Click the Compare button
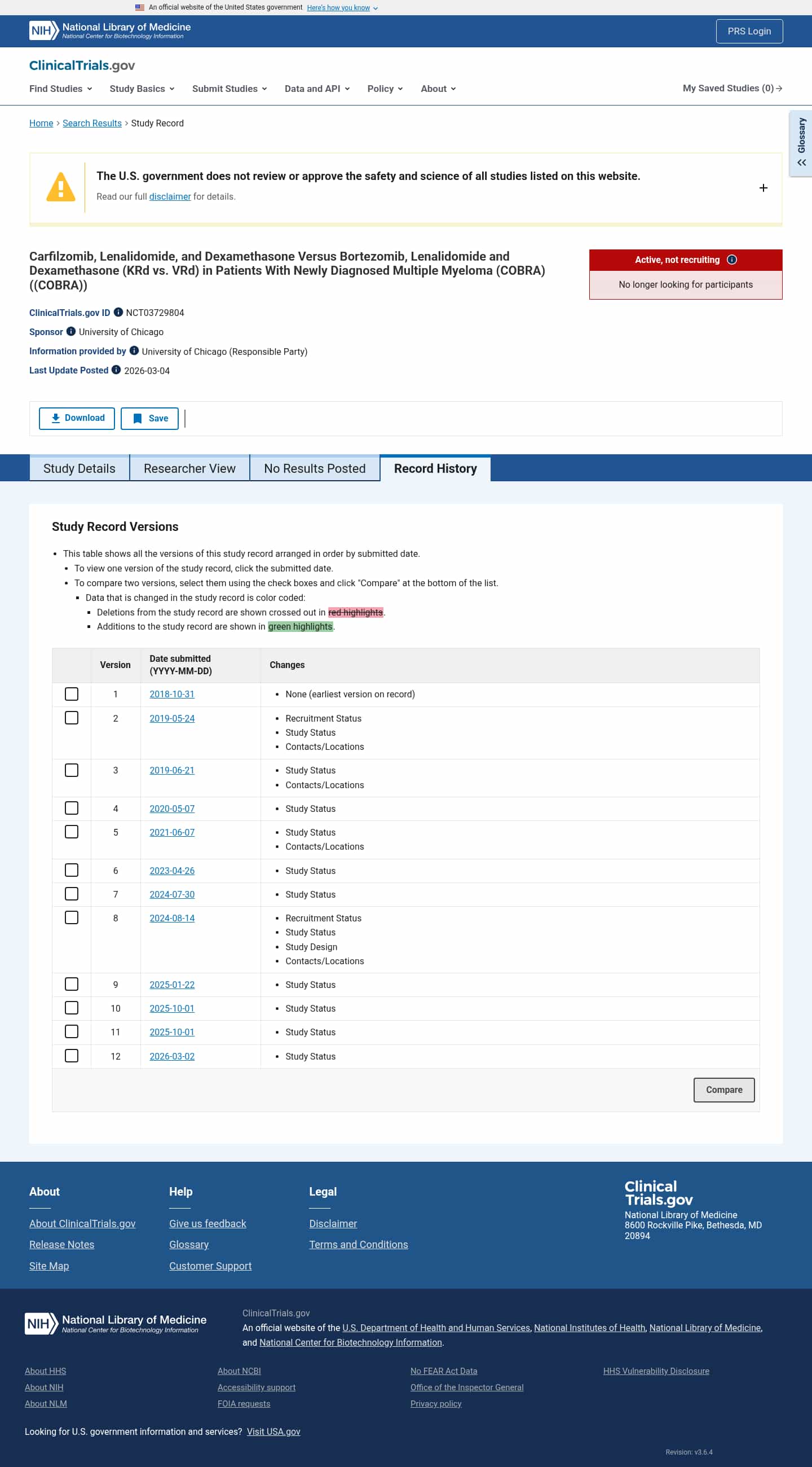This screenshot has height=1467, width=812. pos(724,1090)
